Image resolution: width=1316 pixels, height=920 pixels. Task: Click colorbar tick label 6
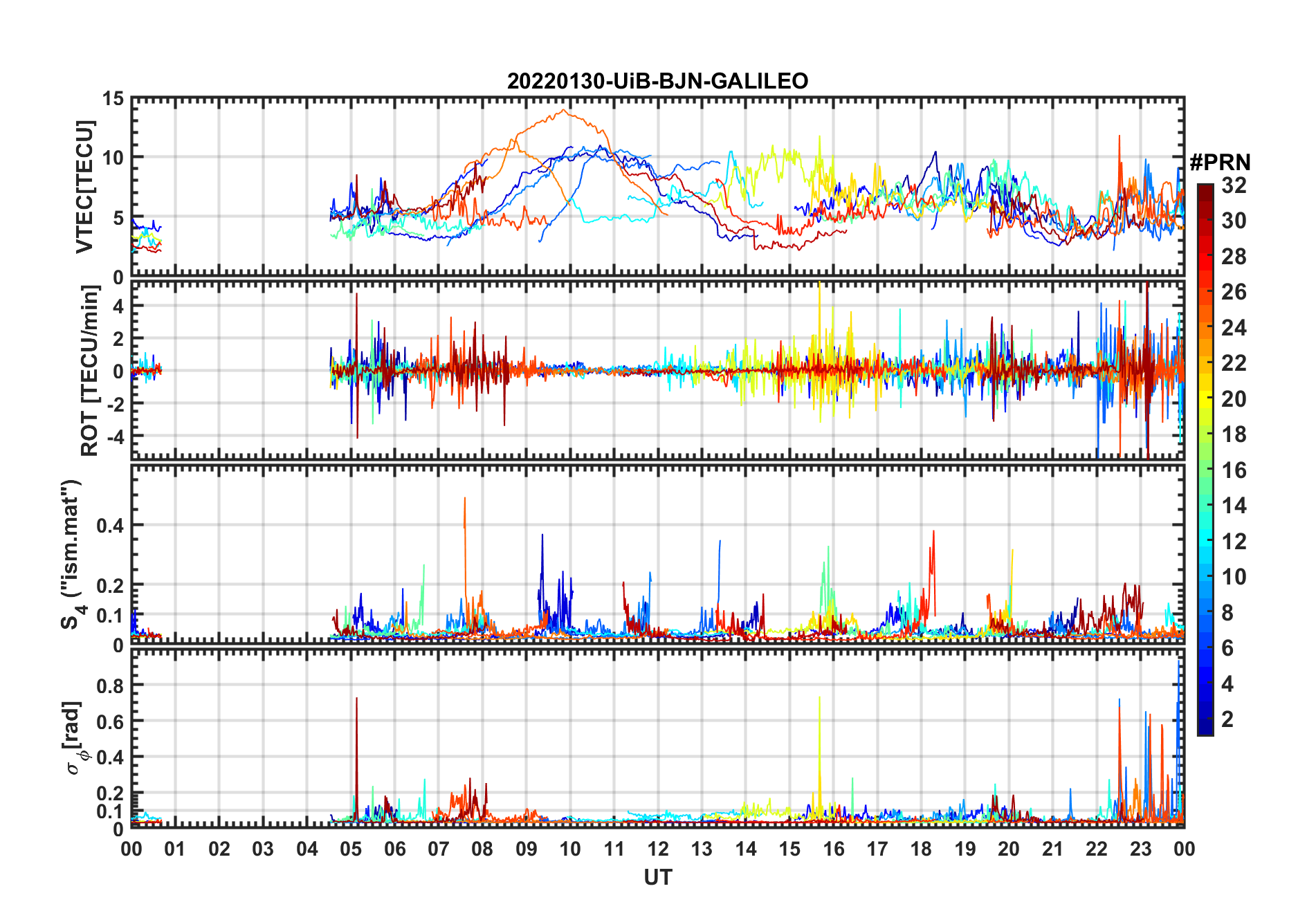(x=1227, y=648)
